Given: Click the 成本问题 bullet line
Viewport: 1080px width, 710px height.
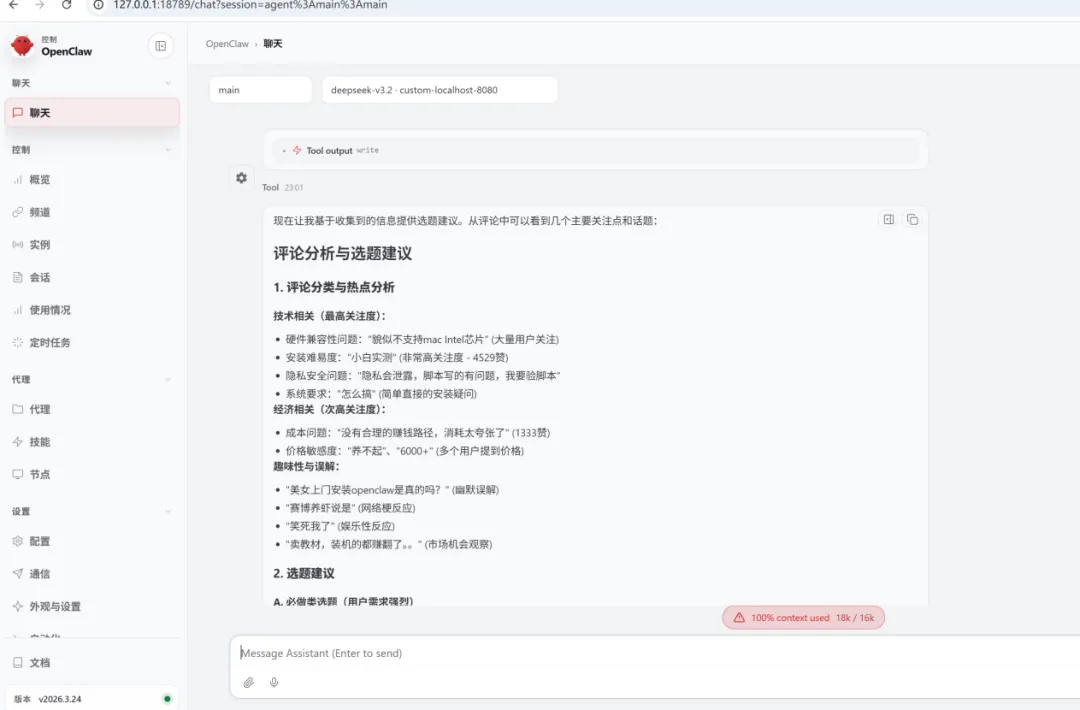Looking at the screenshot, I should pos(417,433).
